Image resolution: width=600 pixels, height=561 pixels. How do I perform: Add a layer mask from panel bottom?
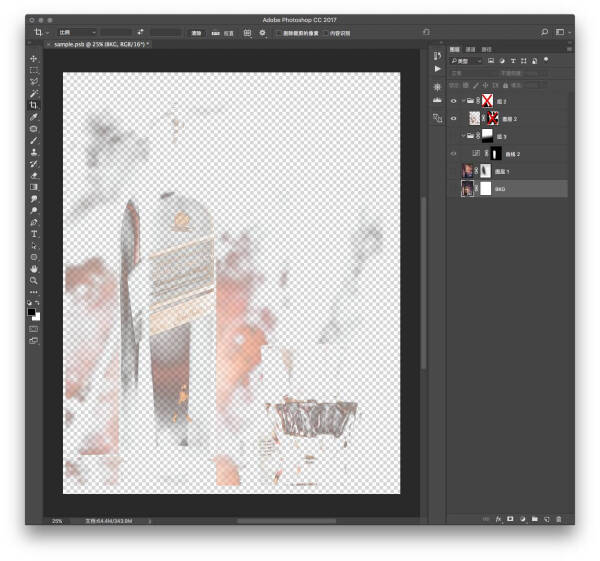pos(510,519)
